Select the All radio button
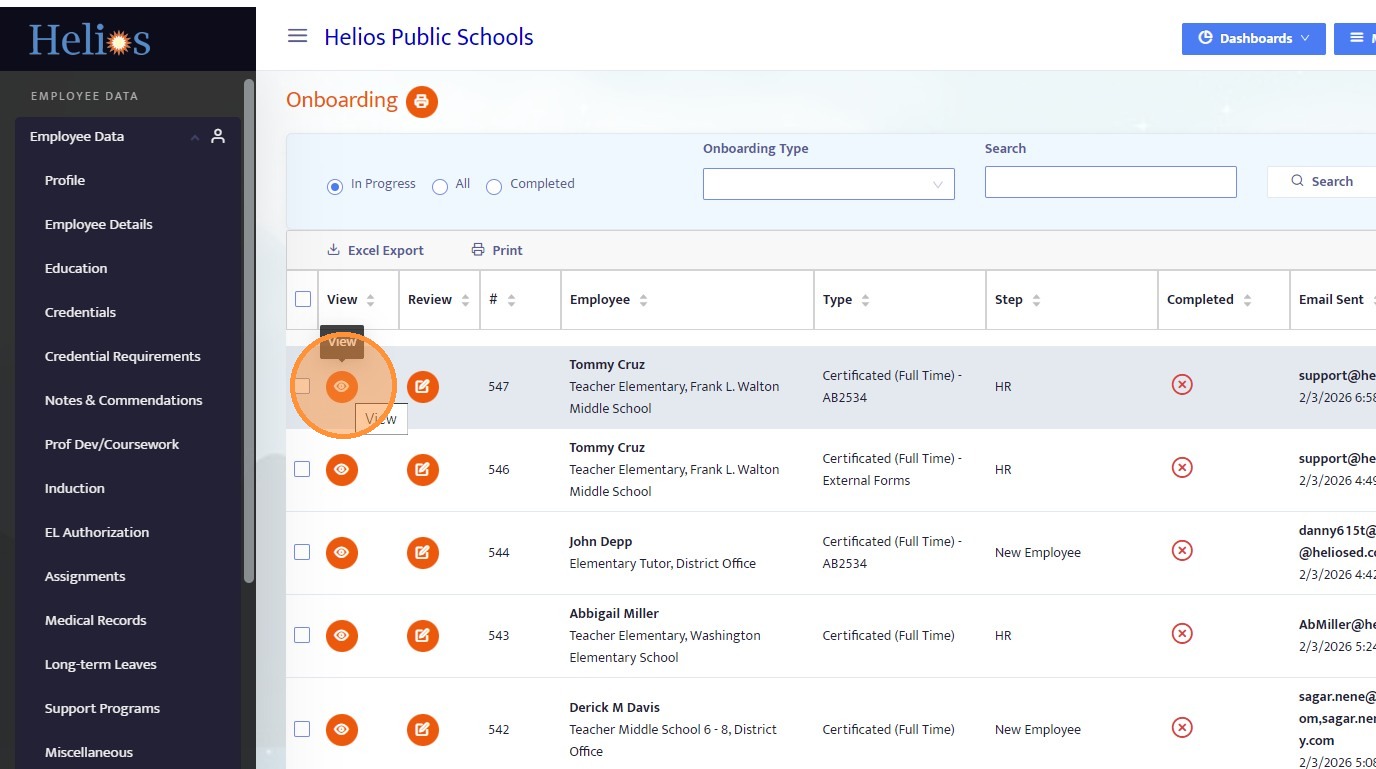The image size is (1376, 769). pos(440,187)
